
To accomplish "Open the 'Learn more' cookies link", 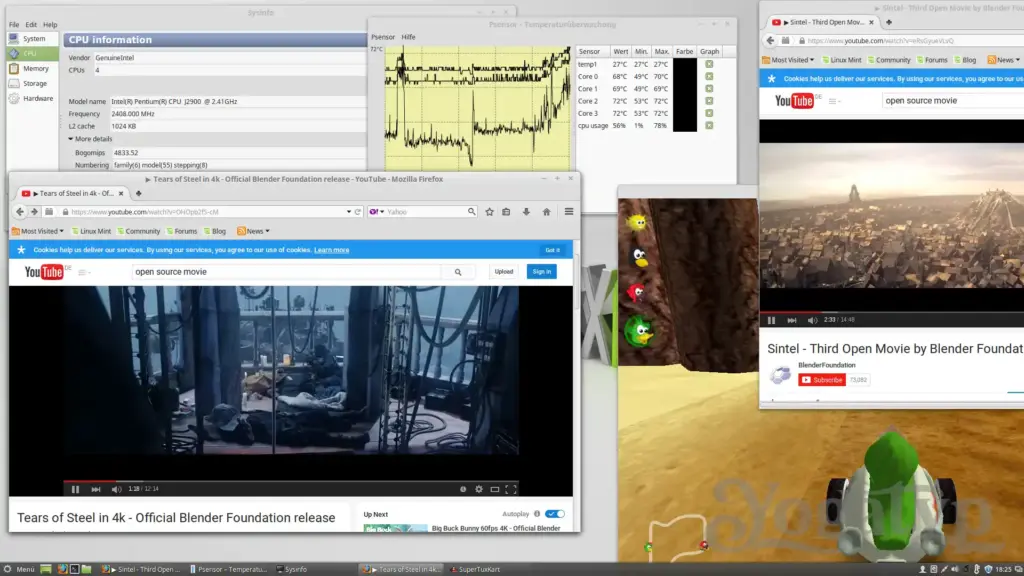I will click(331, 250).
